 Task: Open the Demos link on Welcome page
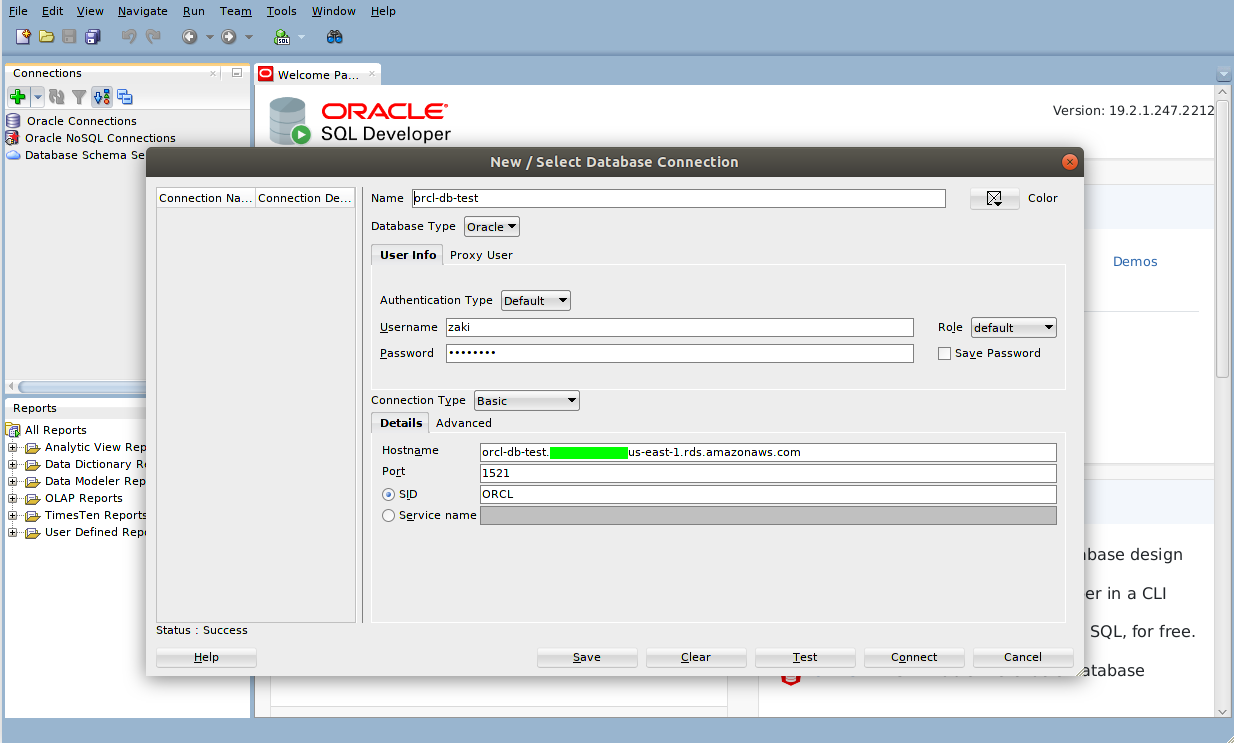click(x=1135, y=261)
